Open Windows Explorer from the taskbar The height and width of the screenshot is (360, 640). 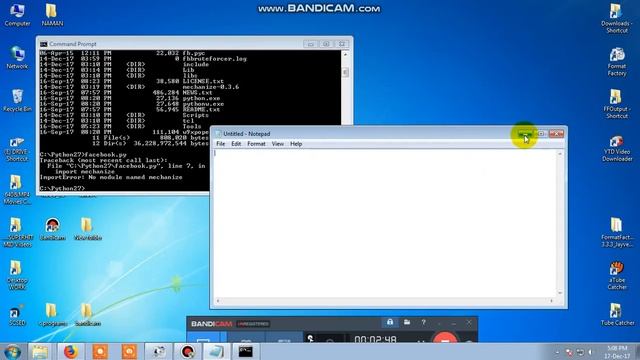click(x=40, y=351)
